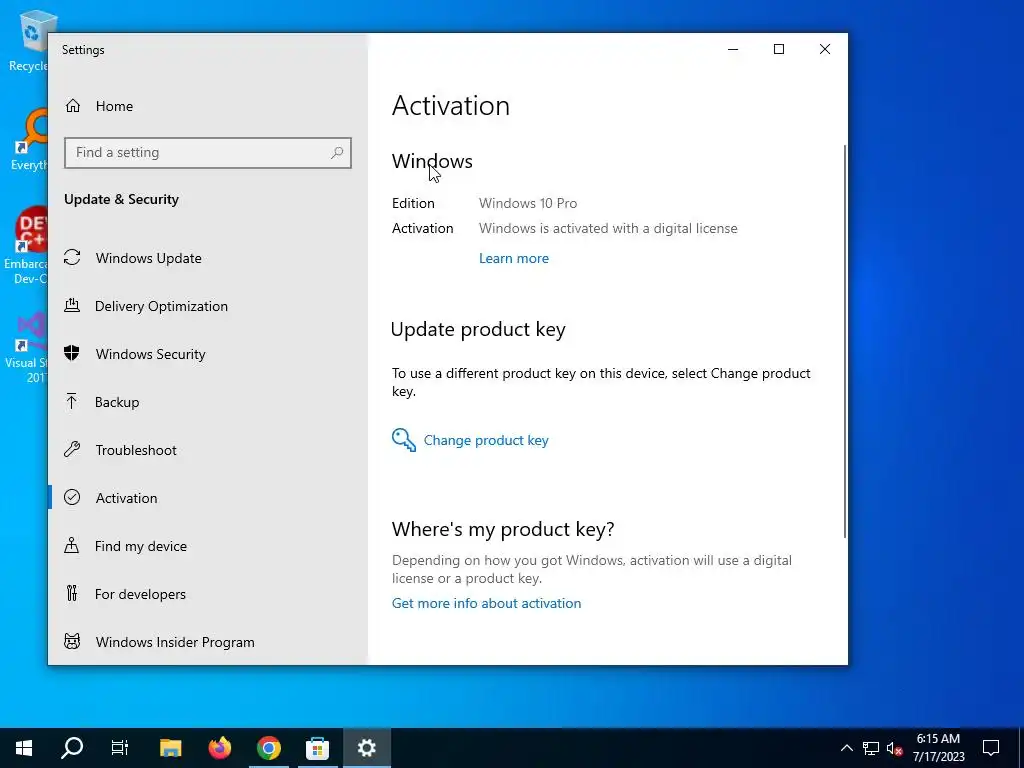Click the search magnifier in Find a setting

pos(337,153)
